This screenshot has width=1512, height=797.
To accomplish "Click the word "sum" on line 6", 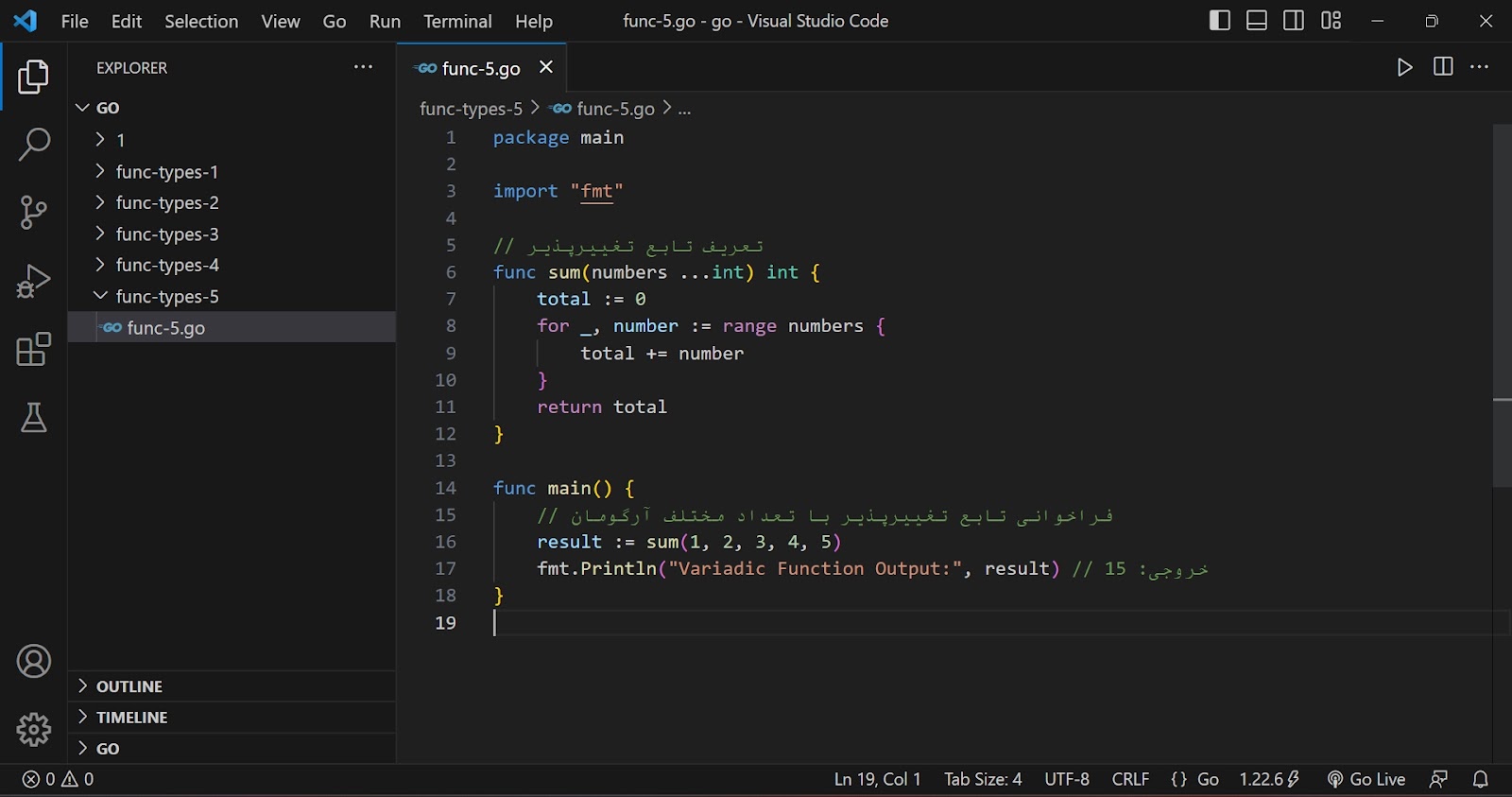I will [564, 272].
